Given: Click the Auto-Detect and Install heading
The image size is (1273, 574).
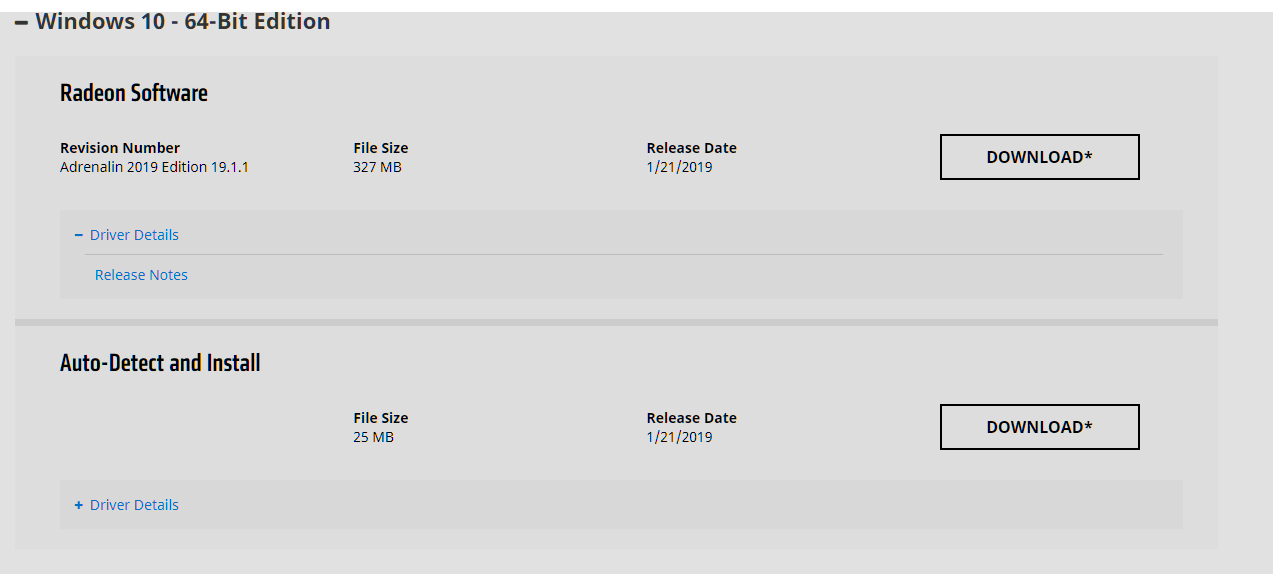Looking at the screenshot, I should coord(160,363).
